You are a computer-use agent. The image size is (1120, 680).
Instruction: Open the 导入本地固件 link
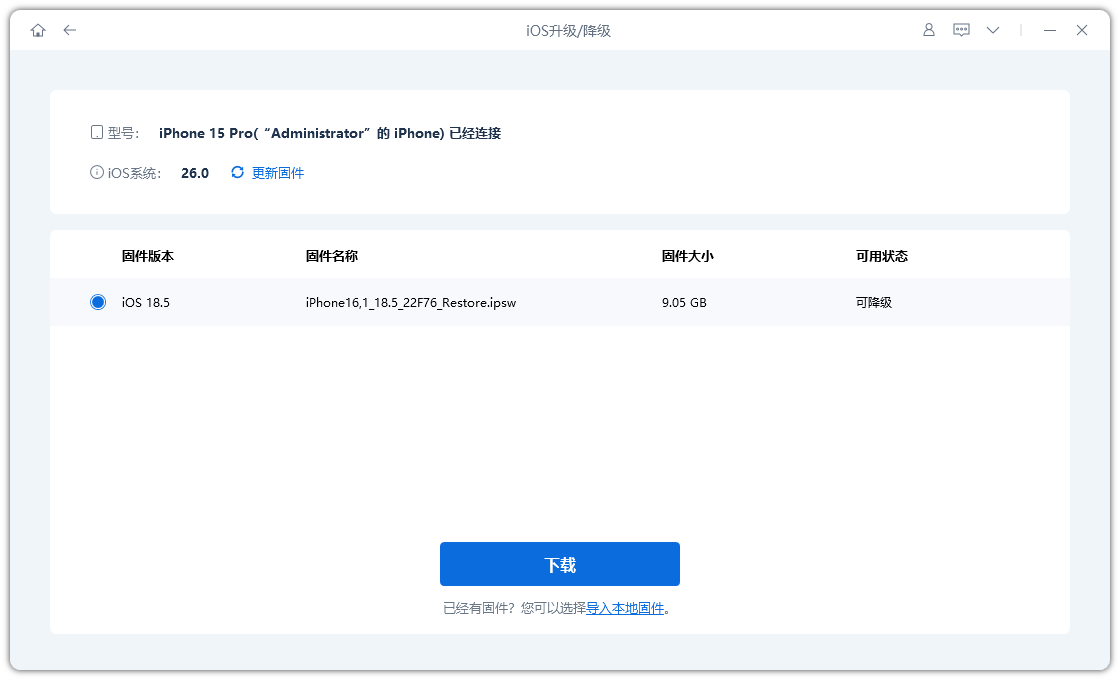[625, 609]
